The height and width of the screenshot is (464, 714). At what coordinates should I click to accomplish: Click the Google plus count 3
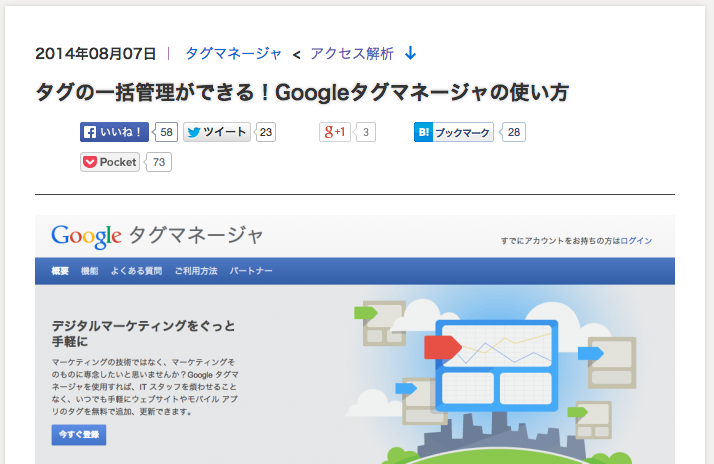(x=365, y=132)
